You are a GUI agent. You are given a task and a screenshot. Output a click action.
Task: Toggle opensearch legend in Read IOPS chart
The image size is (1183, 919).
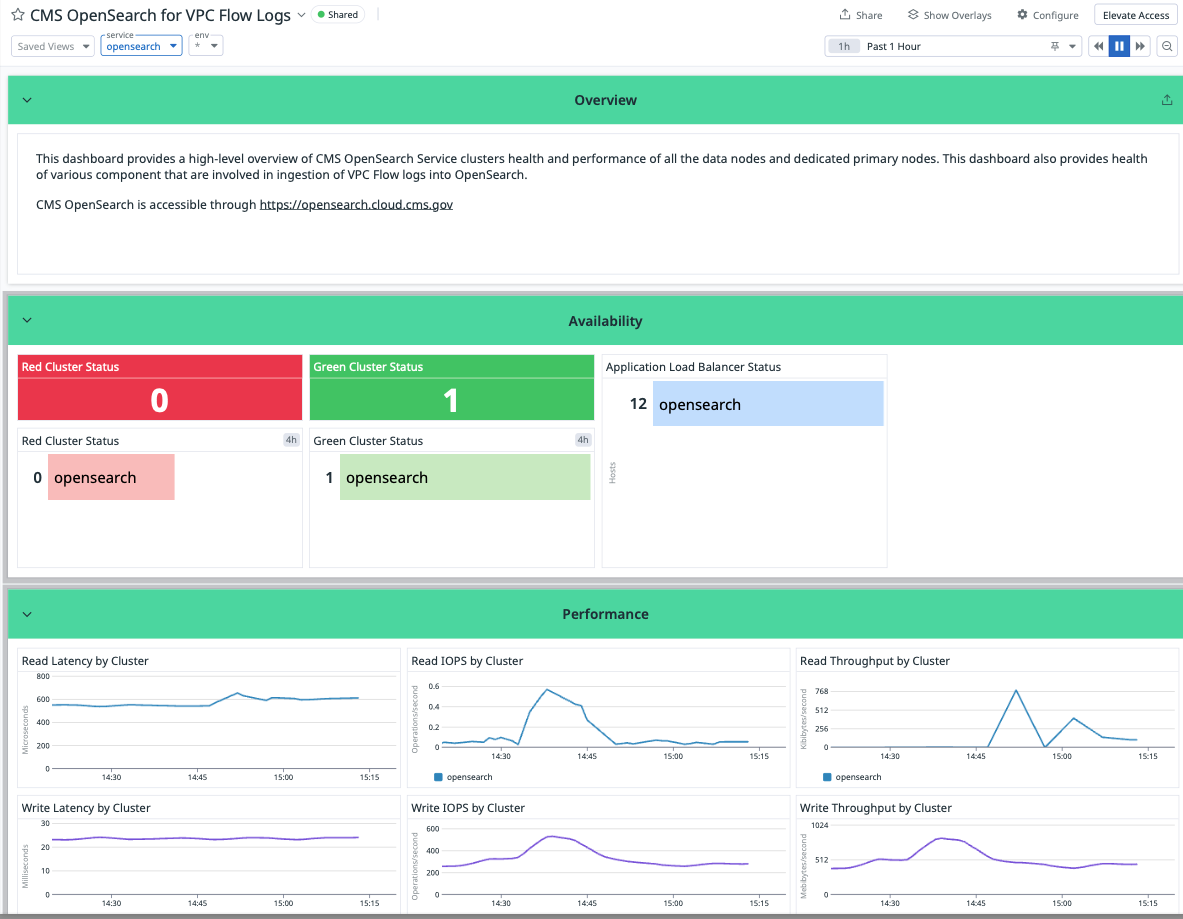(463, 777)
